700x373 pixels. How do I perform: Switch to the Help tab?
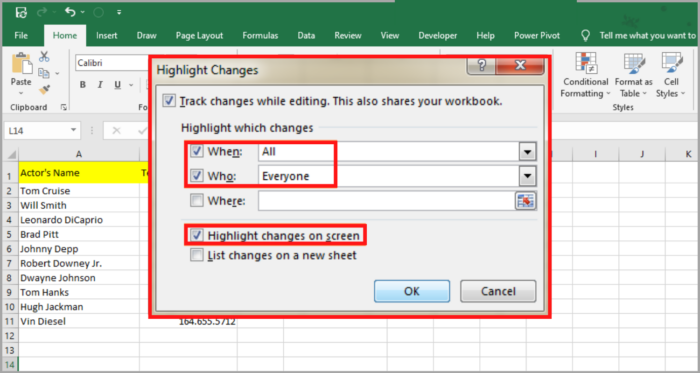point(485,36)
